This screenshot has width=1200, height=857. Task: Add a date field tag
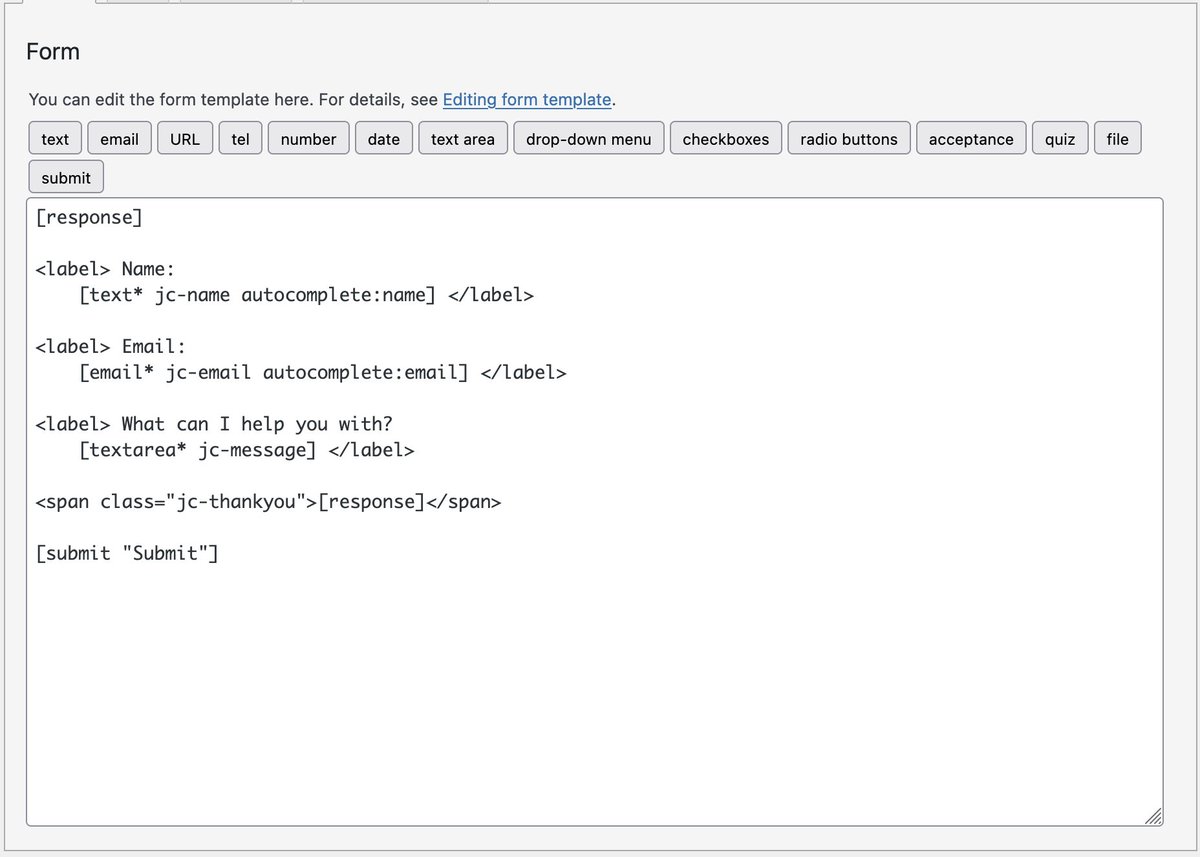tap(383, 139)
